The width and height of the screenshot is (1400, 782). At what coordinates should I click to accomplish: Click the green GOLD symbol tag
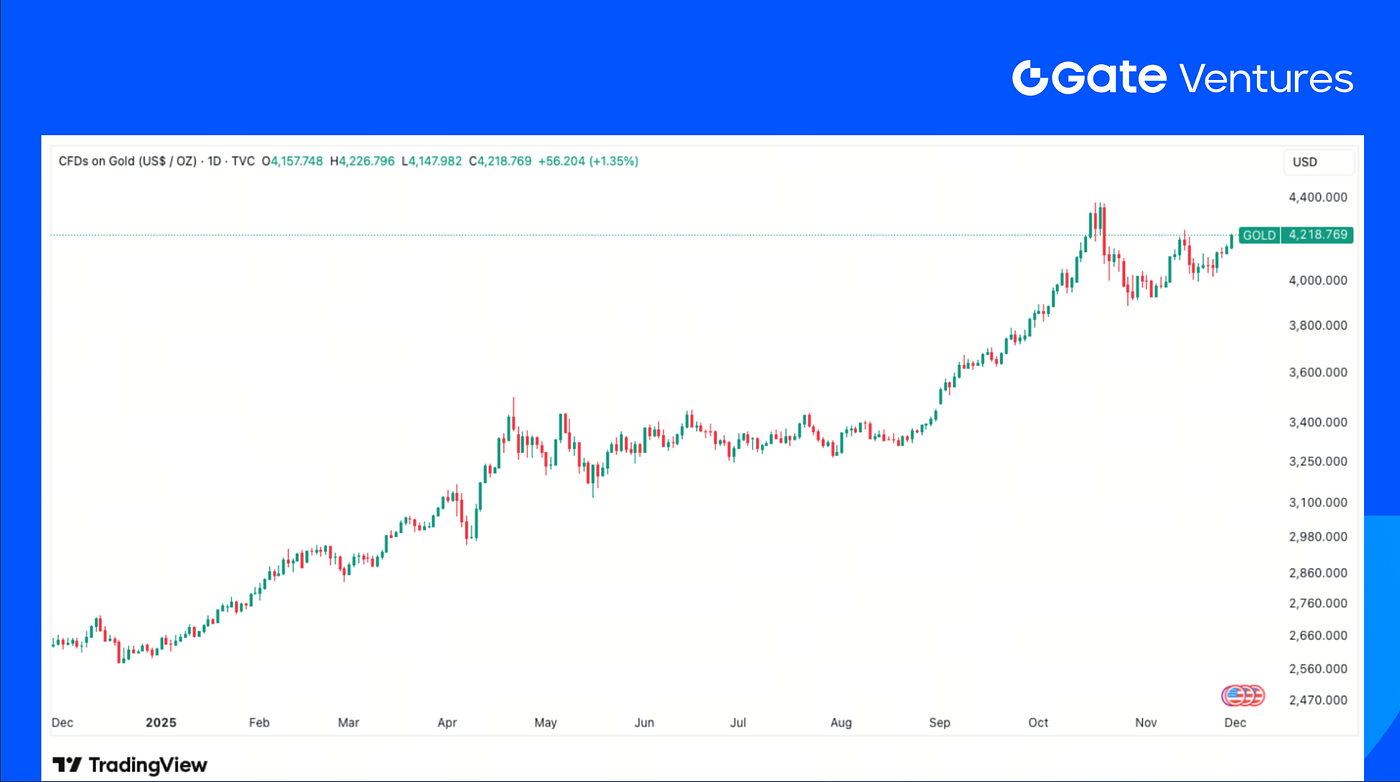coord(1258,235)
